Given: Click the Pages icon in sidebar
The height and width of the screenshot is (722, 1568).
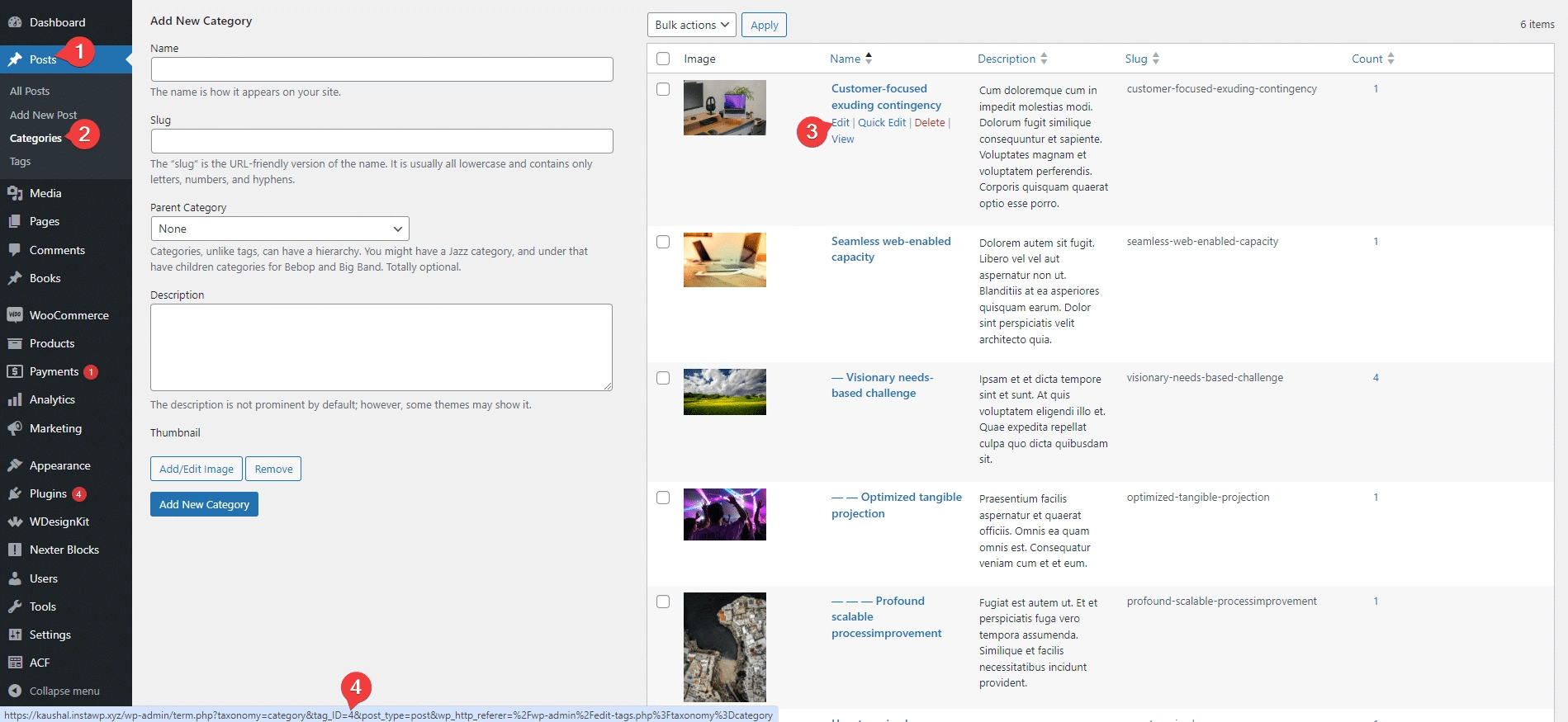Looking at the screenshot, I should point(15,221).
